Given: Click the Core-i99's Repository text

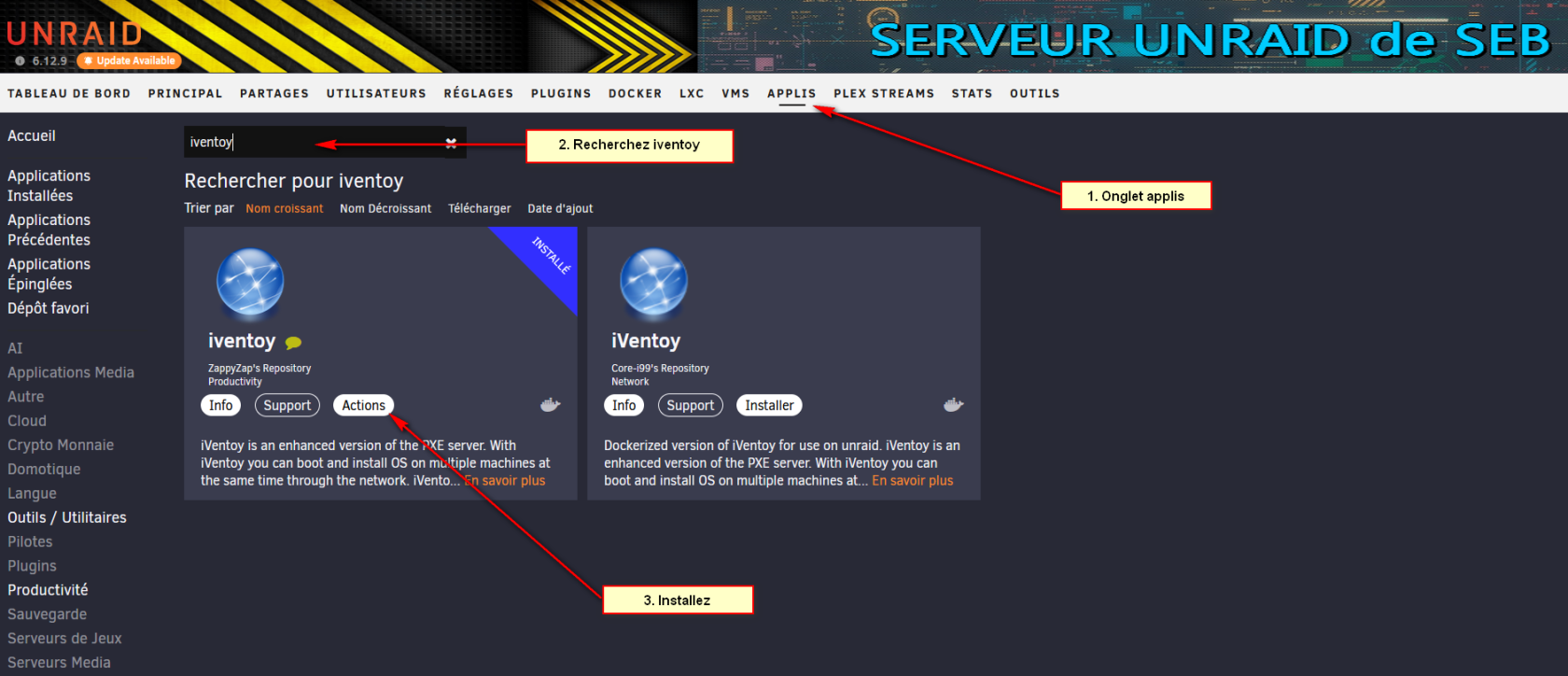Looking at the screenshot, I should point(660,369).
